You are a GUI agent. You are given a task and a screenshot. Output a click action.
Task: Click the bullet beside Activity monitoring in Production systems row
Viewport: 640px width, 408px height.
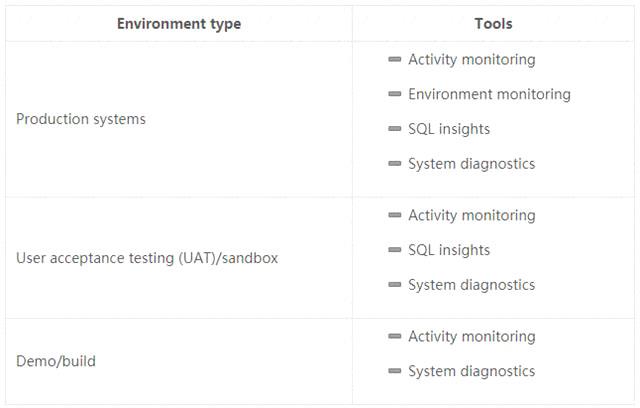coord(394,59)
